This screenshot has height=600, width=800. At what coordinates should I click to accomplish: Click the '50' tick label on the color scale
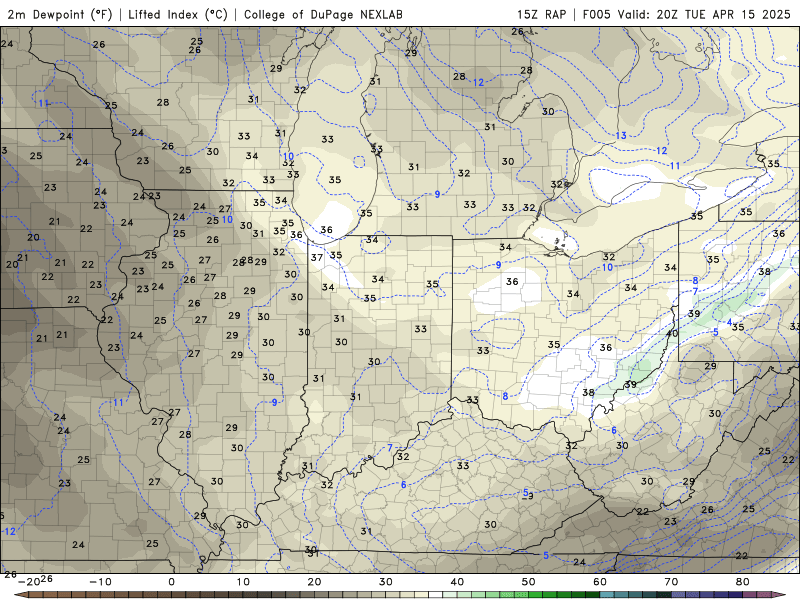point(529,582)
